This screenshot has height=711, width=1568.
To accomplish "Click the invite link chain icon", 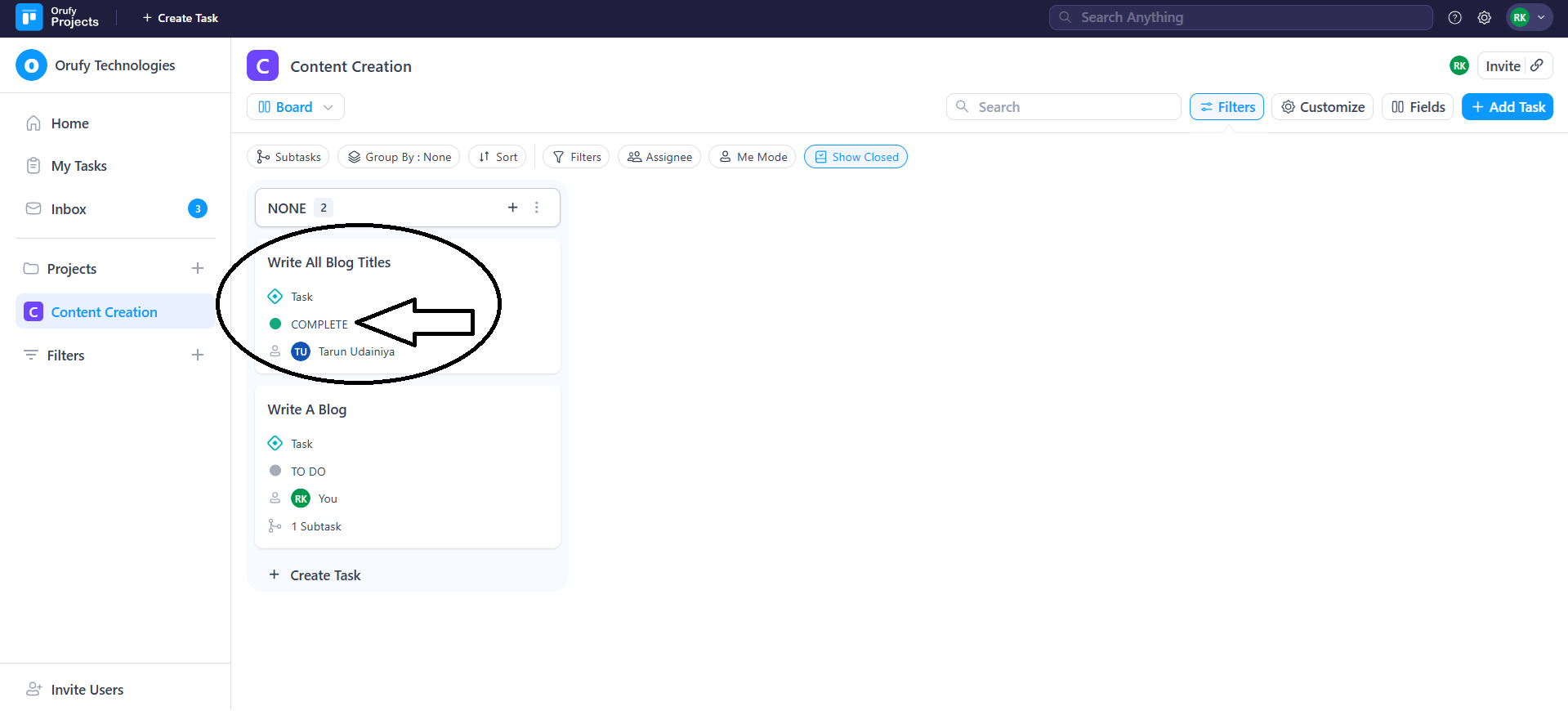I will coord(1537,65).
